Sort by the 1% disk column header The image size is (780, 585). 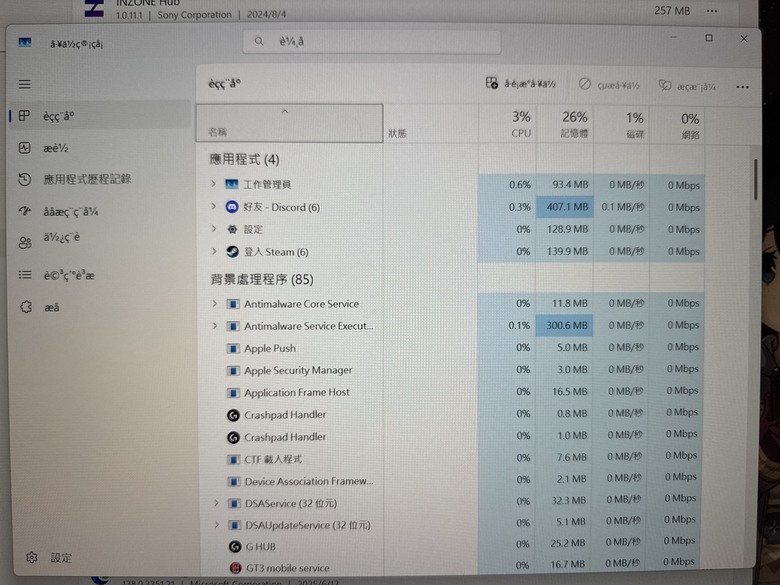pyautogui.click(x=622, y=125)
